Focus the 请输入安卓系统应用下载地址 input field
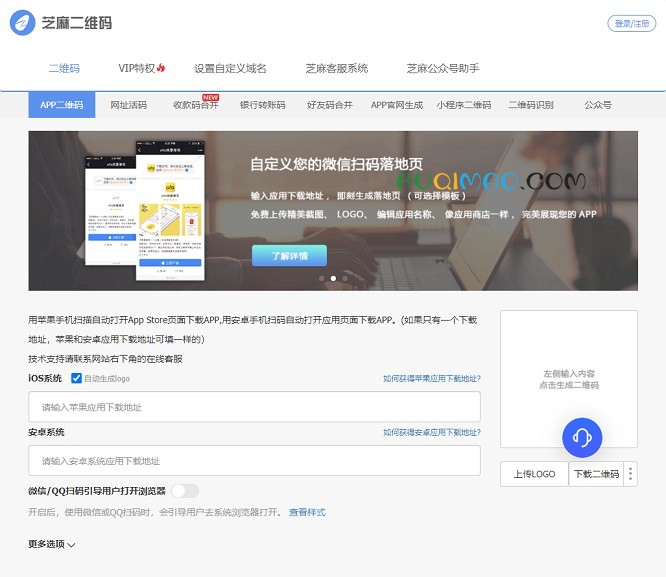The image size is (666, 577). tap(254, 461)
